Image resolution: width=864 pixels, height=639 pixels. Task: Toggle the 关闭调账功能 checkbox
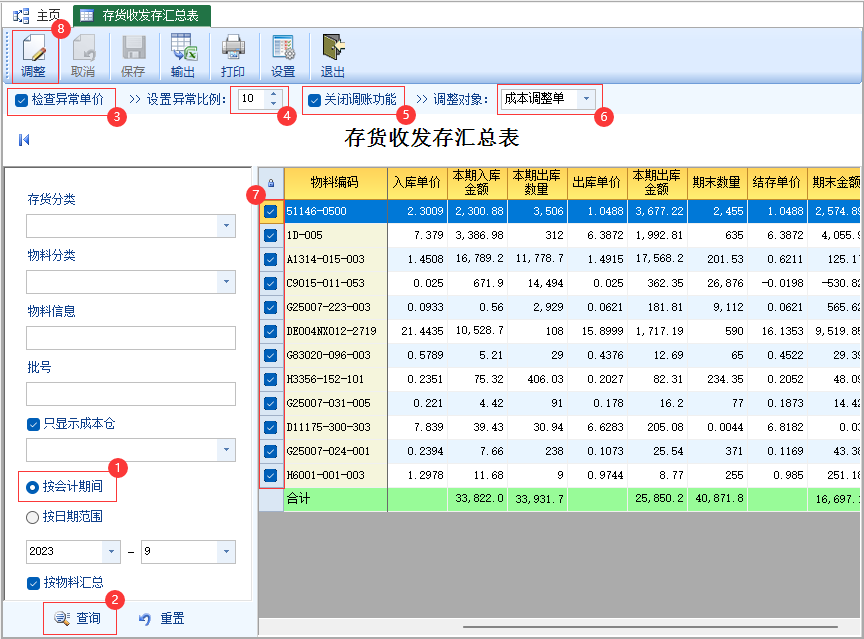[x=314, y=100]
